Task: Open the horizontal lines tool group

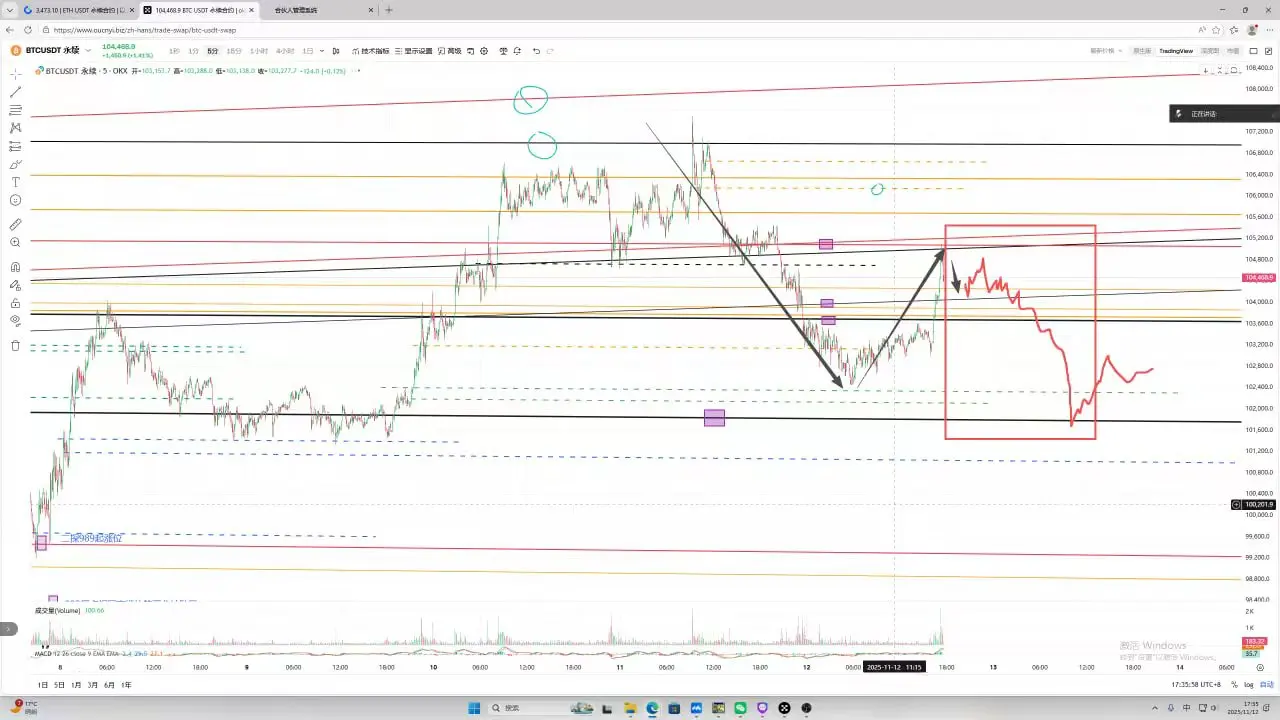Action: pos(15,110)
